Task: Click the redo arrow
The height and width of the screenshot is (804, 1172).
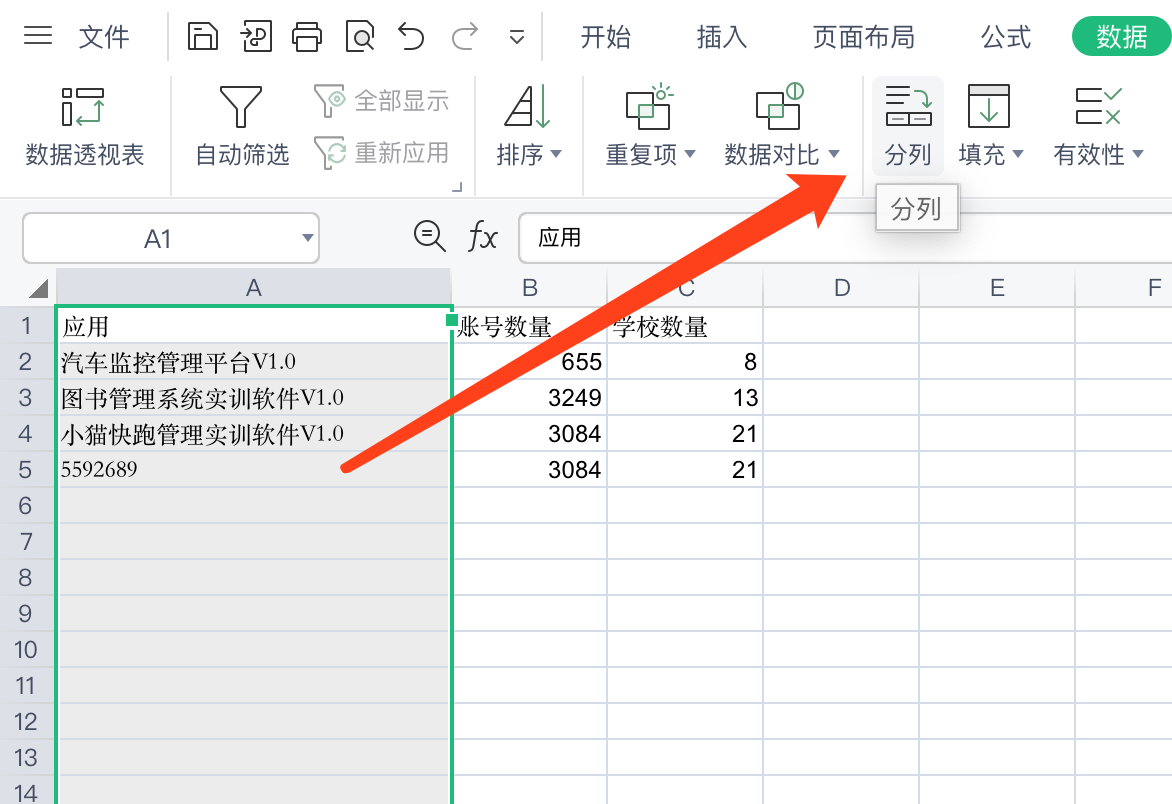Action: tap(465, 36)
